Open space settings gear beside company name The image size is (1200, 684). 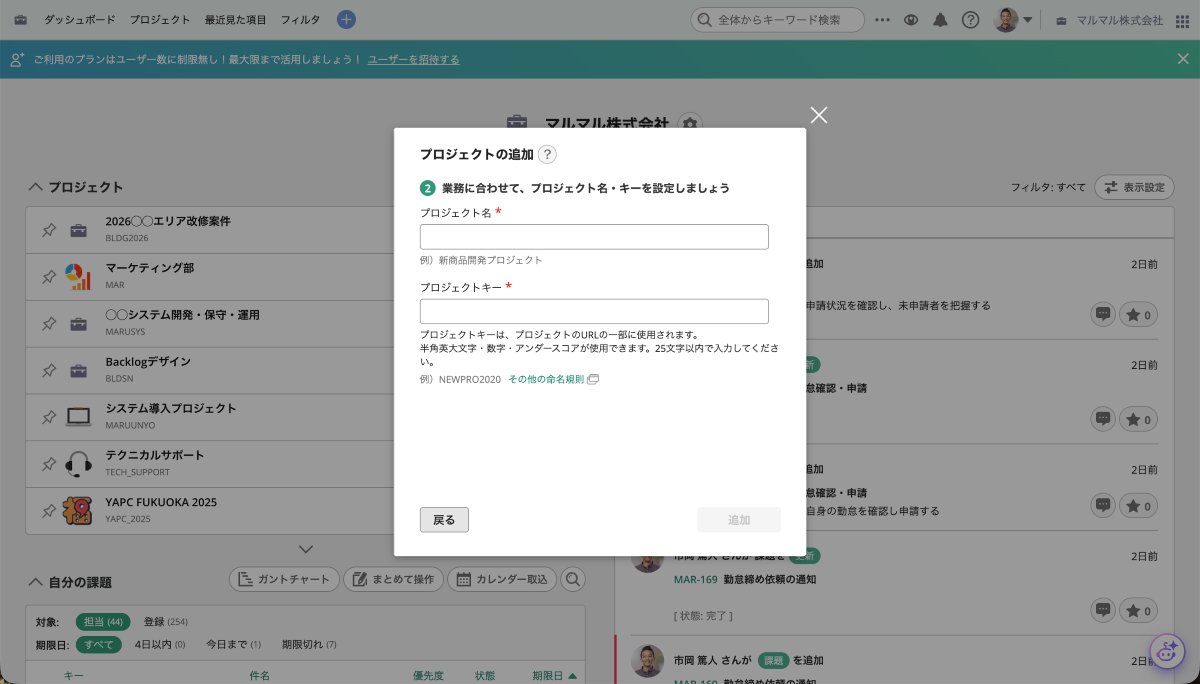click(x=689, y=123)
